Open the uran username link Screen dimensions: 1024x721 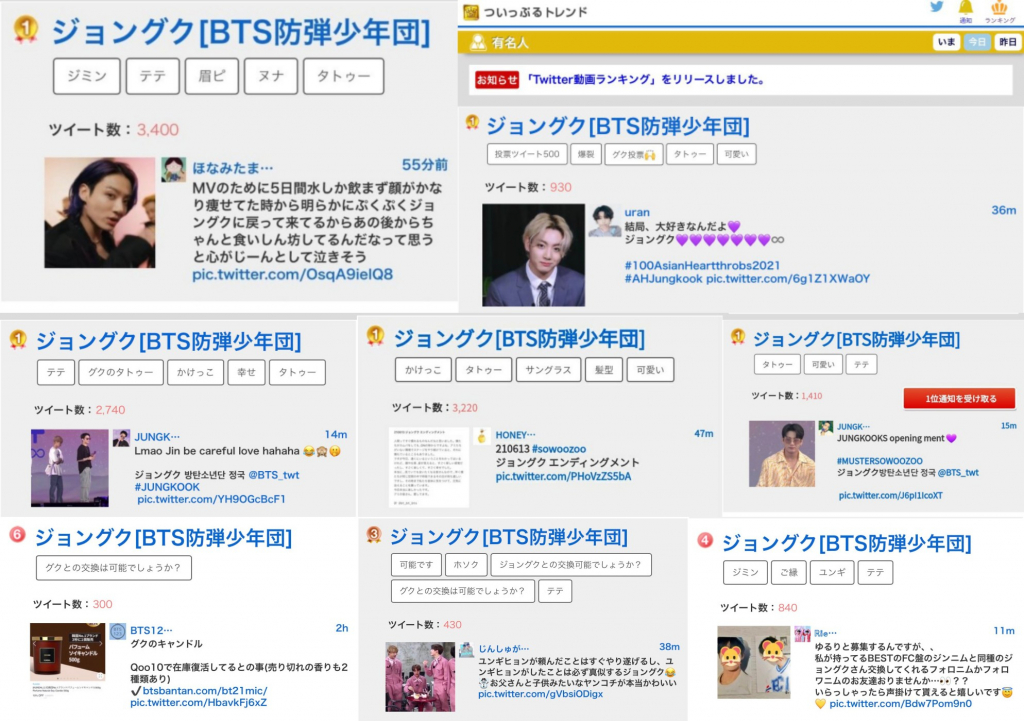tap(637, 212)
